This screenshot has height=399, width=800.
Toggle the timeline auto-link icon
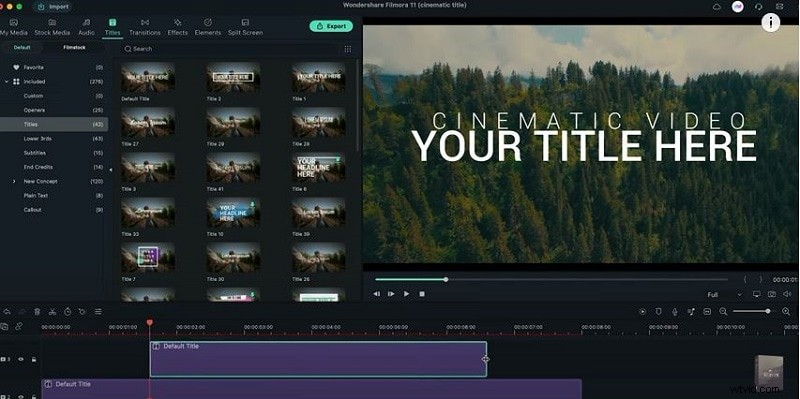coord(19,326)
